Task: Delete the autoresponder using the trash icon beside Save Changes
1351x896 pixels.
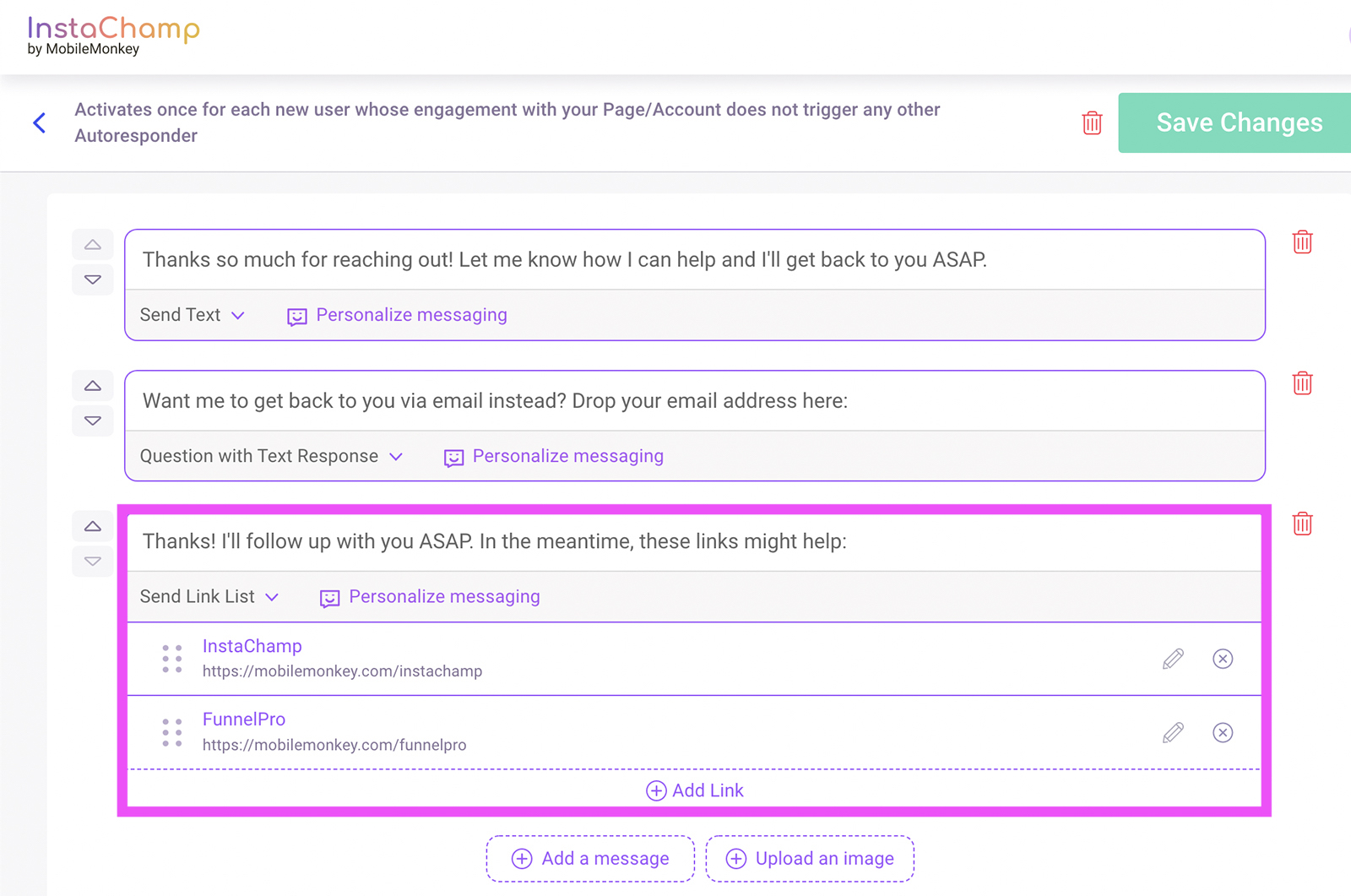Action: coord(1092,122)
